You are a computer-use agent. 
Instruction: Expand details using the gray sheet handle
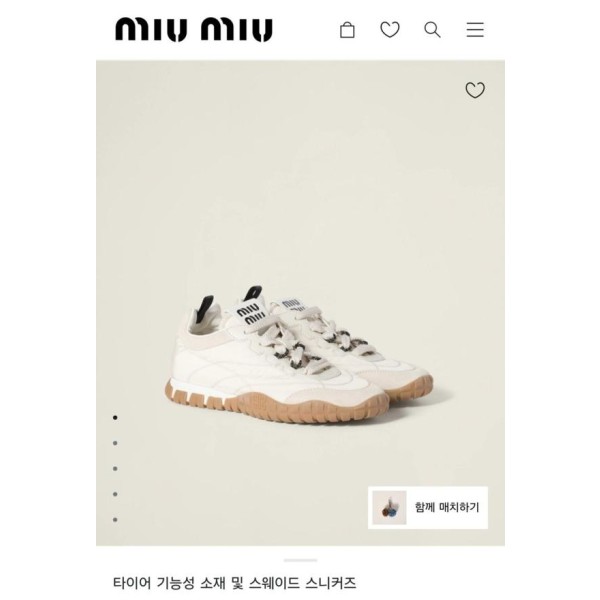click(300, 560)
